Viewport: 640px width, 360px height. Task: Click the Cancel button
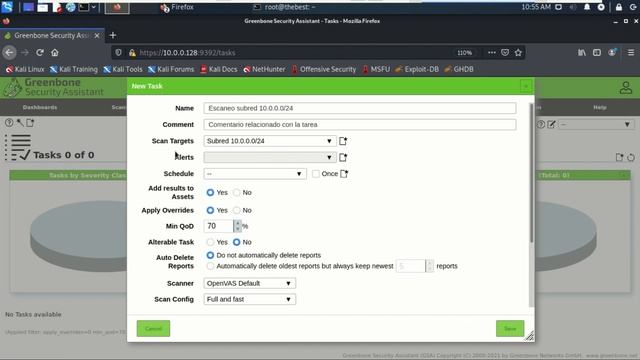(153, 329)
